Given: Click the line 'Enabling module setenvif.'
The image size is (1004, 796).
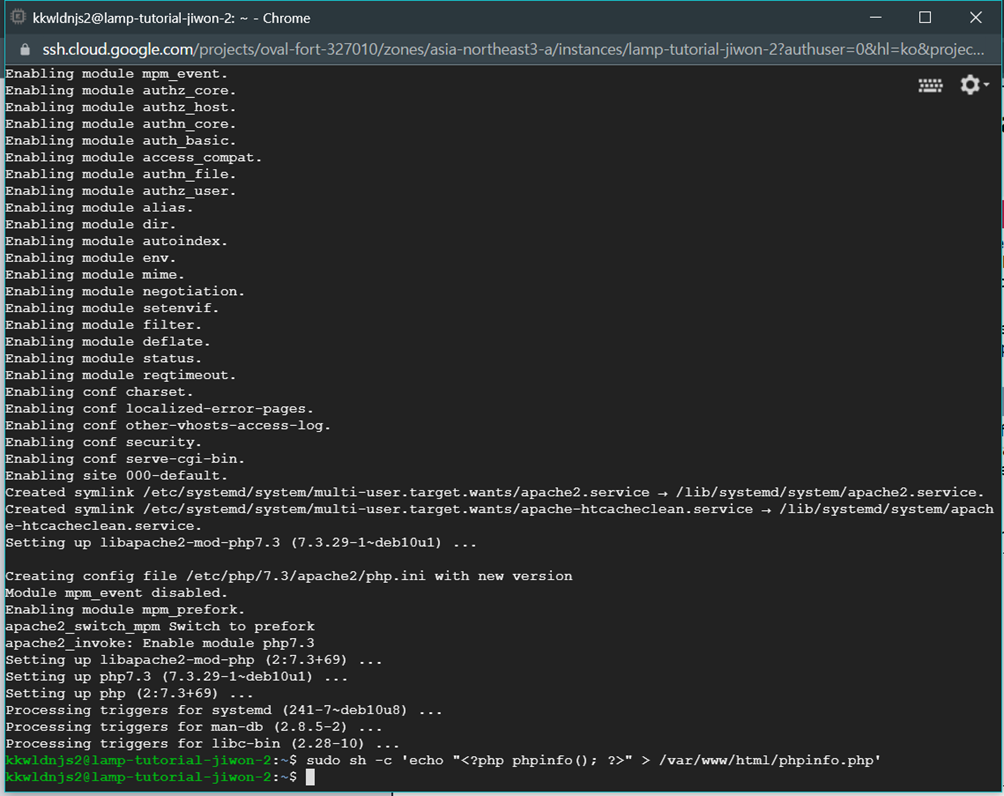Looking at the screenshot, I should [112, 308].
